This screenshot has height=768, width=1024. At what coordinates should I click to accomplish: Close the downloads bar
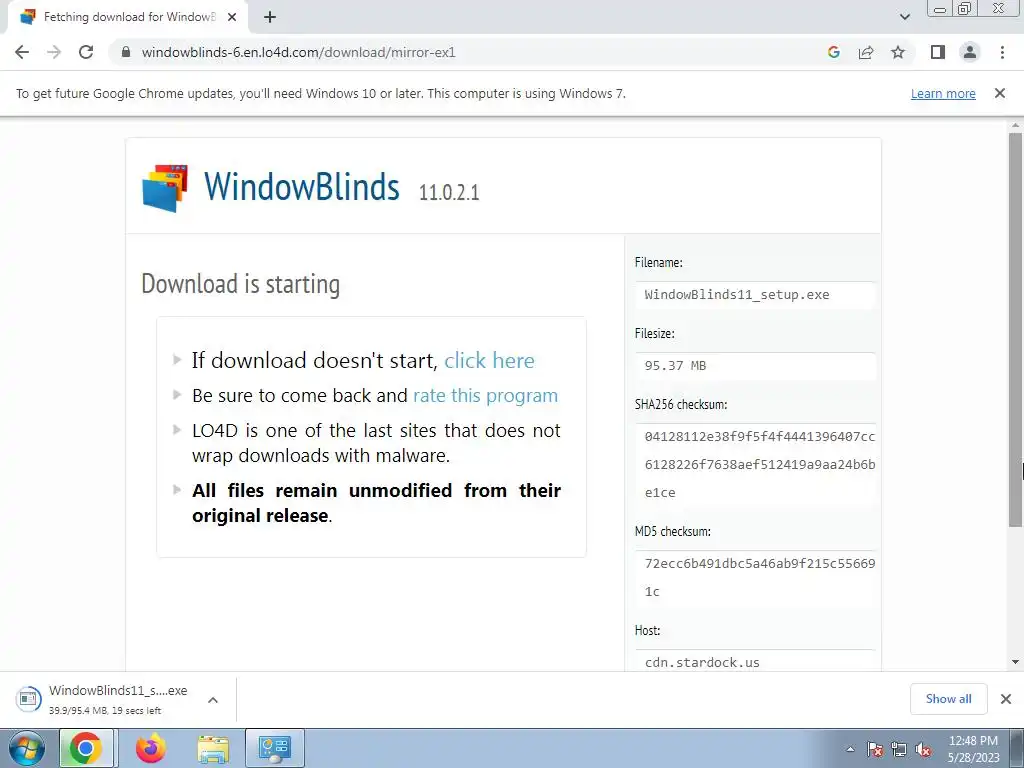click(1006, 699)
